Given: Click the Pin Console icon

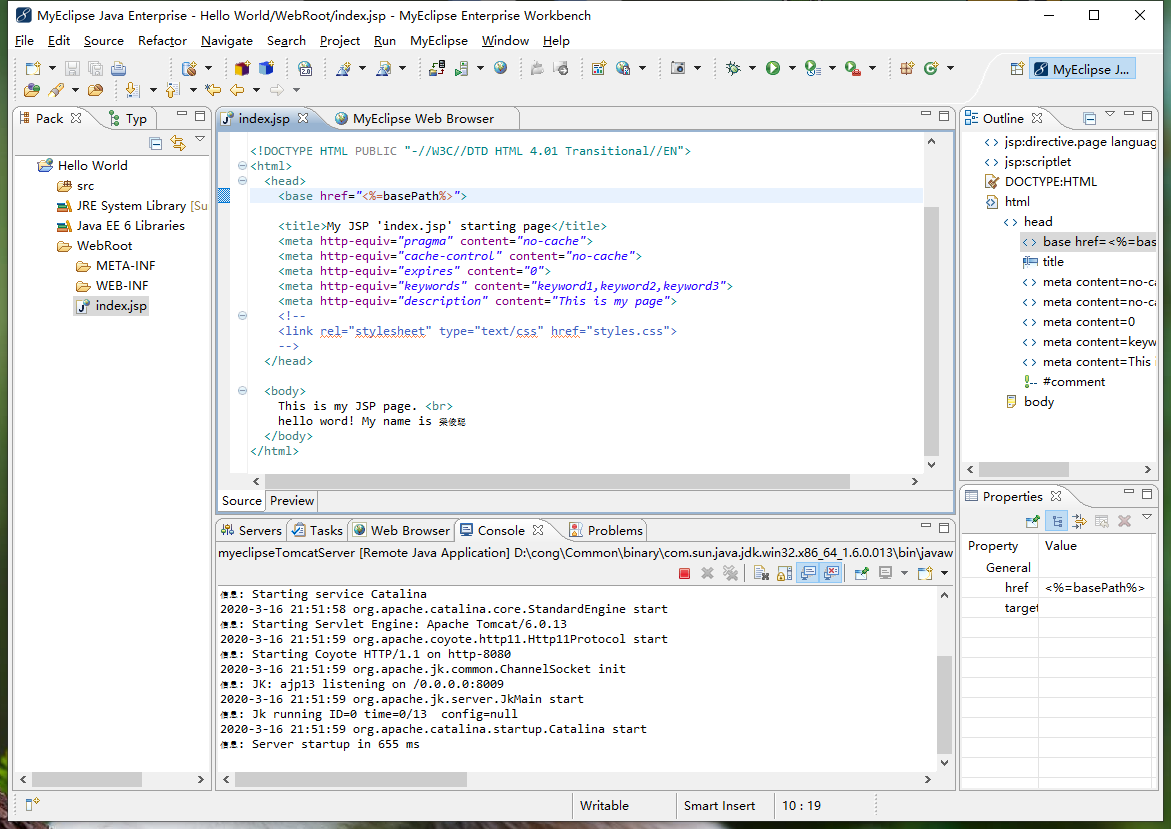Looking at the screenshot, I should pyautogui.click(x=860, y=573).
